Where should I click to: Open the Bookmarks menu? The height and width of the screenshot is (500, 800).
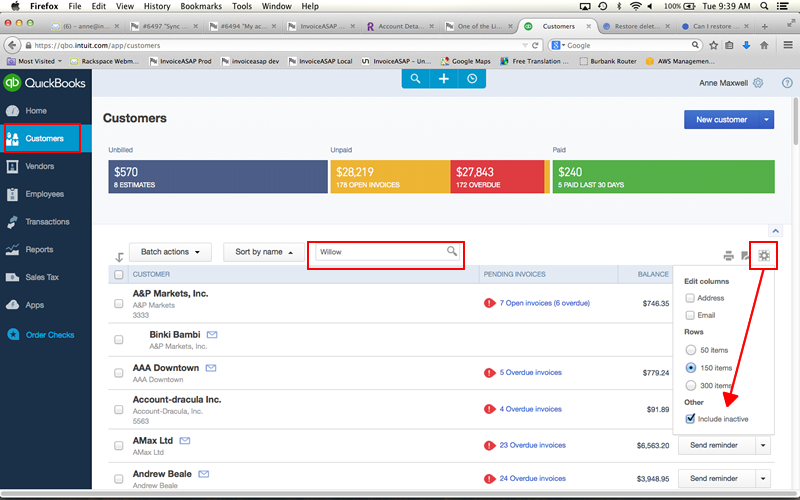[x=201, y=6]
